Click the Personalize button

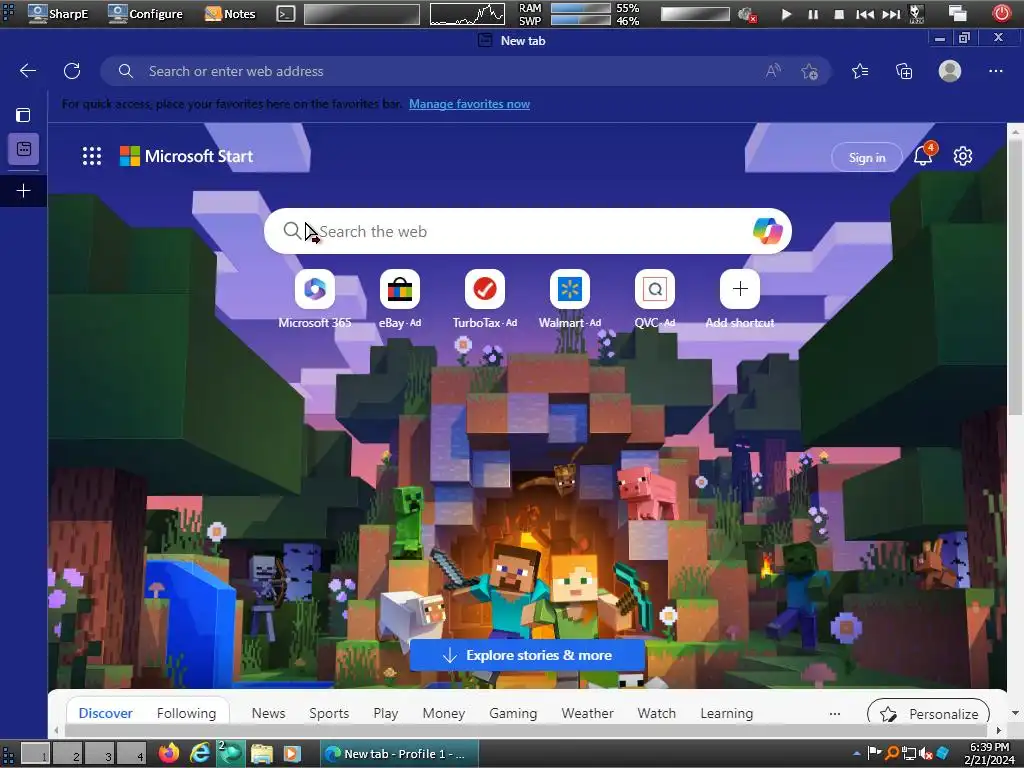pos(928,713)
